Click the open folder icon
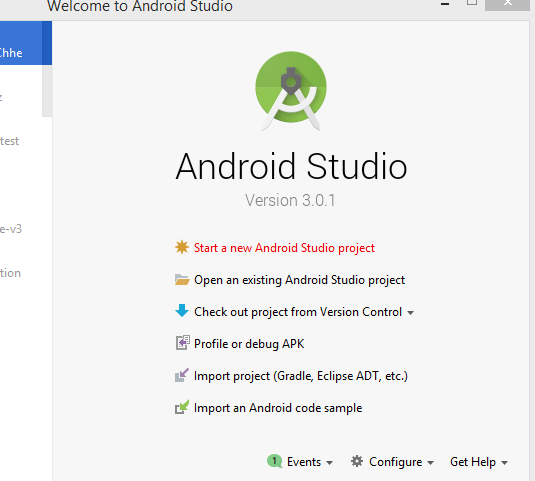Viewport: 535px width, 481px height. (182, 279)
